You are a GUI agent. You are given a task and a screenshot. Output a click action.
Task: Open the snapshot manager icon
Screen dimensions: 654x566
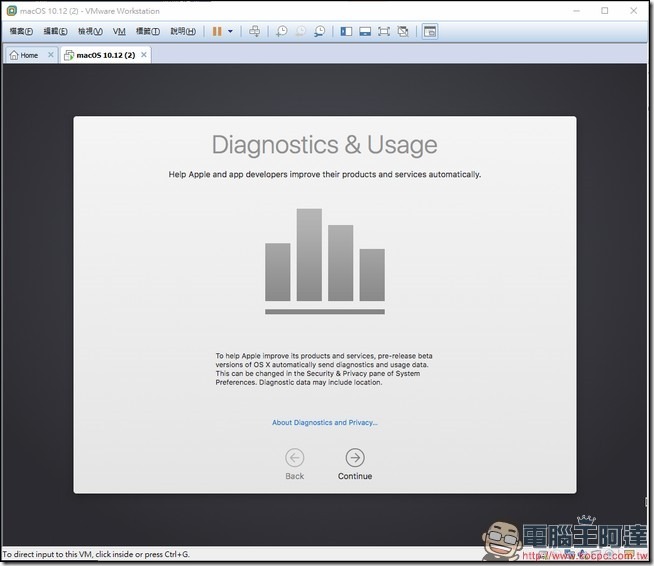pos(319,31)
